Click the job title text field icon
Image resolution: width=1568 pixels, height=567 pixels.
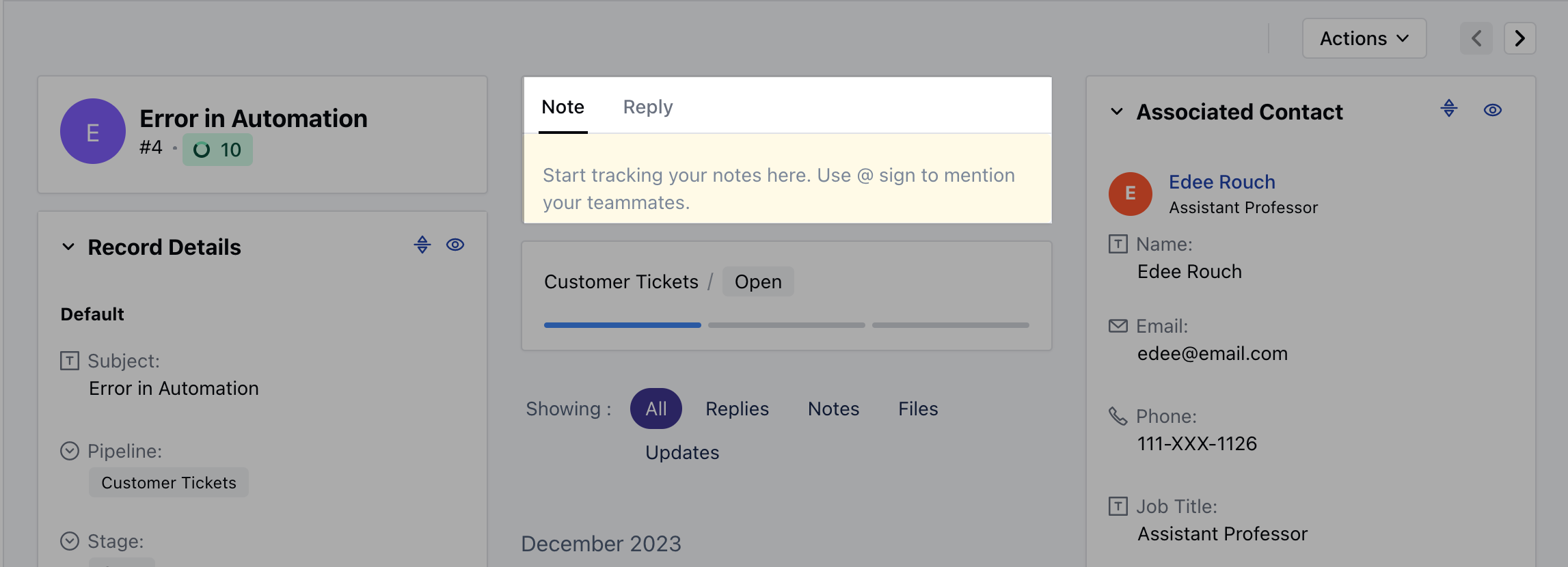1117,506
